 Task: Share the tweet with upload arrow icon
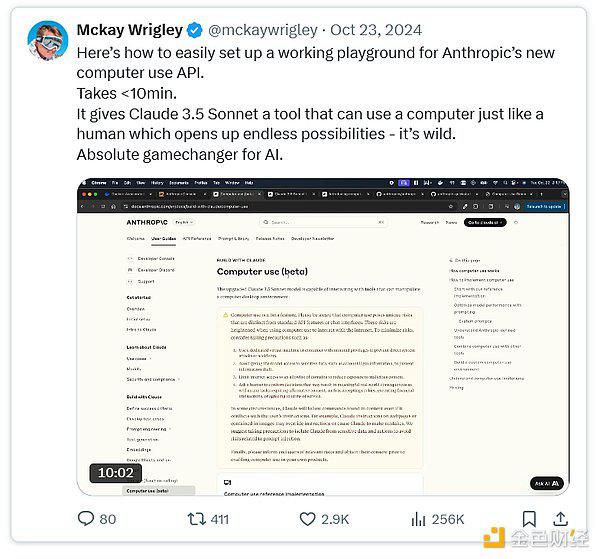point(560,519)
